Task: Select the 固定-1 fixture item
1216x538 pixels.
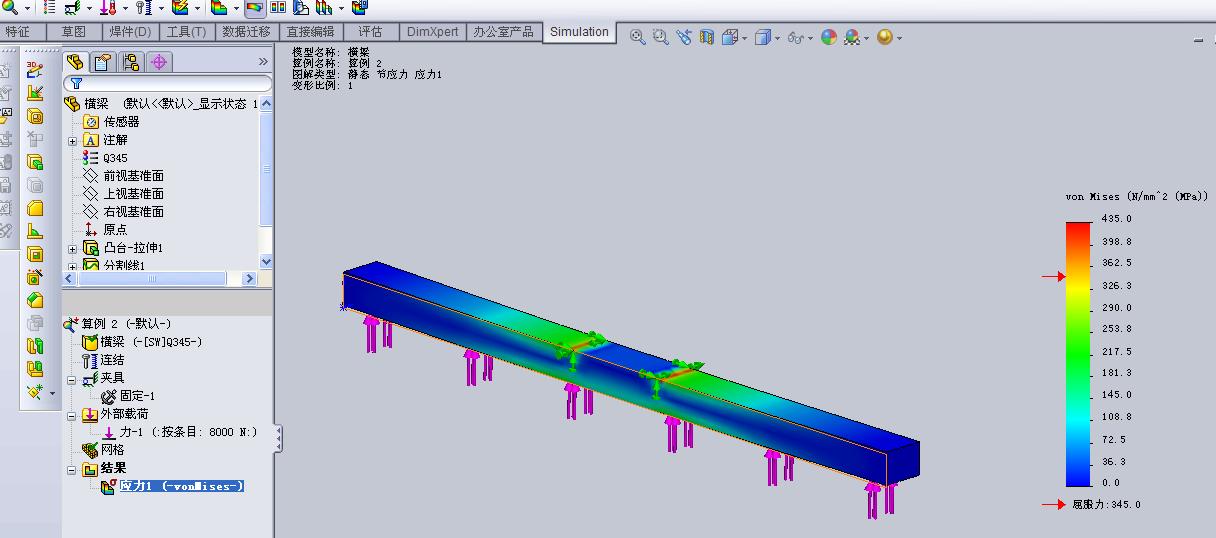Action: (128, 397)
